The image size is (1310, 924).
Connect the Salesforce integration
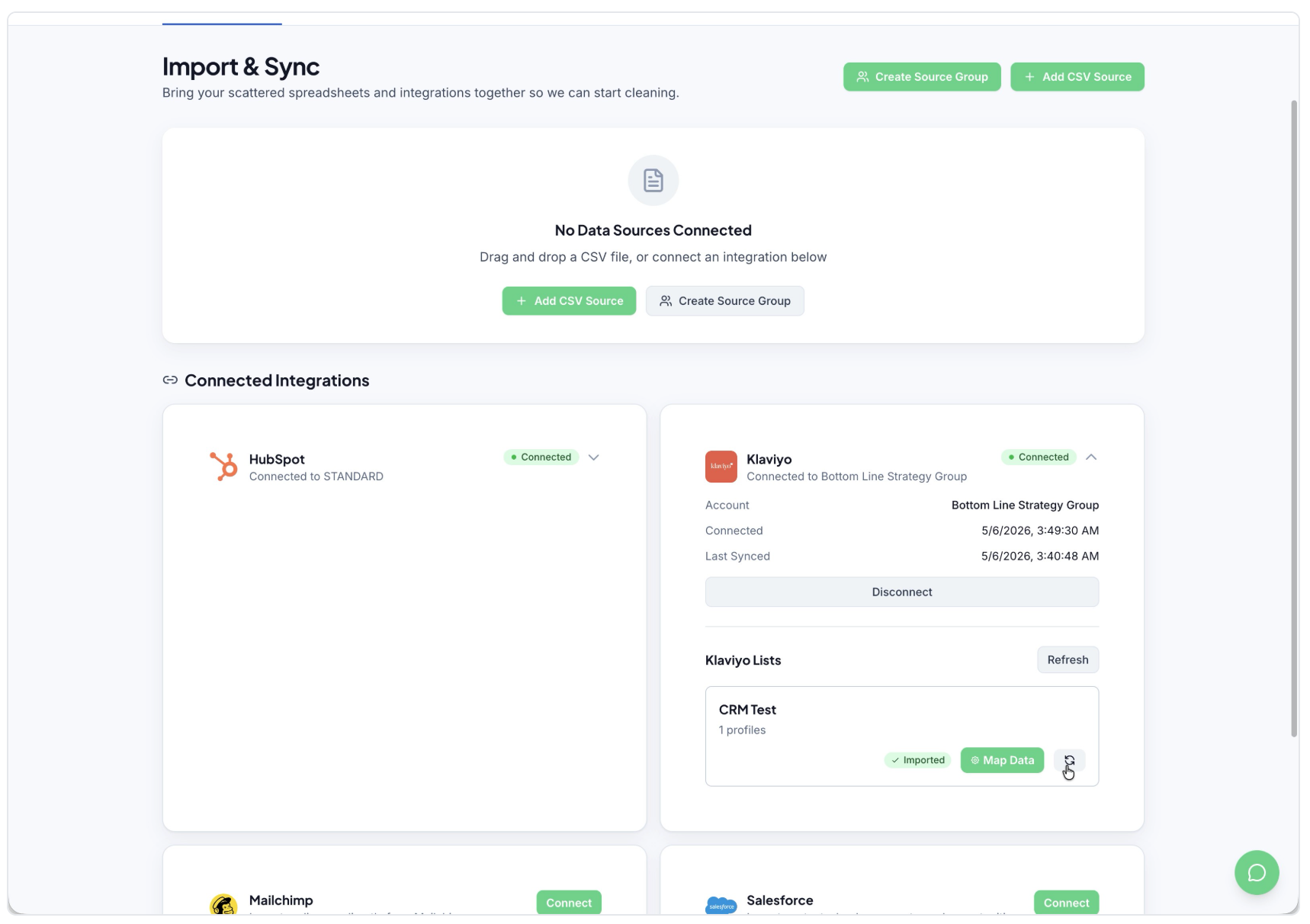(1066, 903)
